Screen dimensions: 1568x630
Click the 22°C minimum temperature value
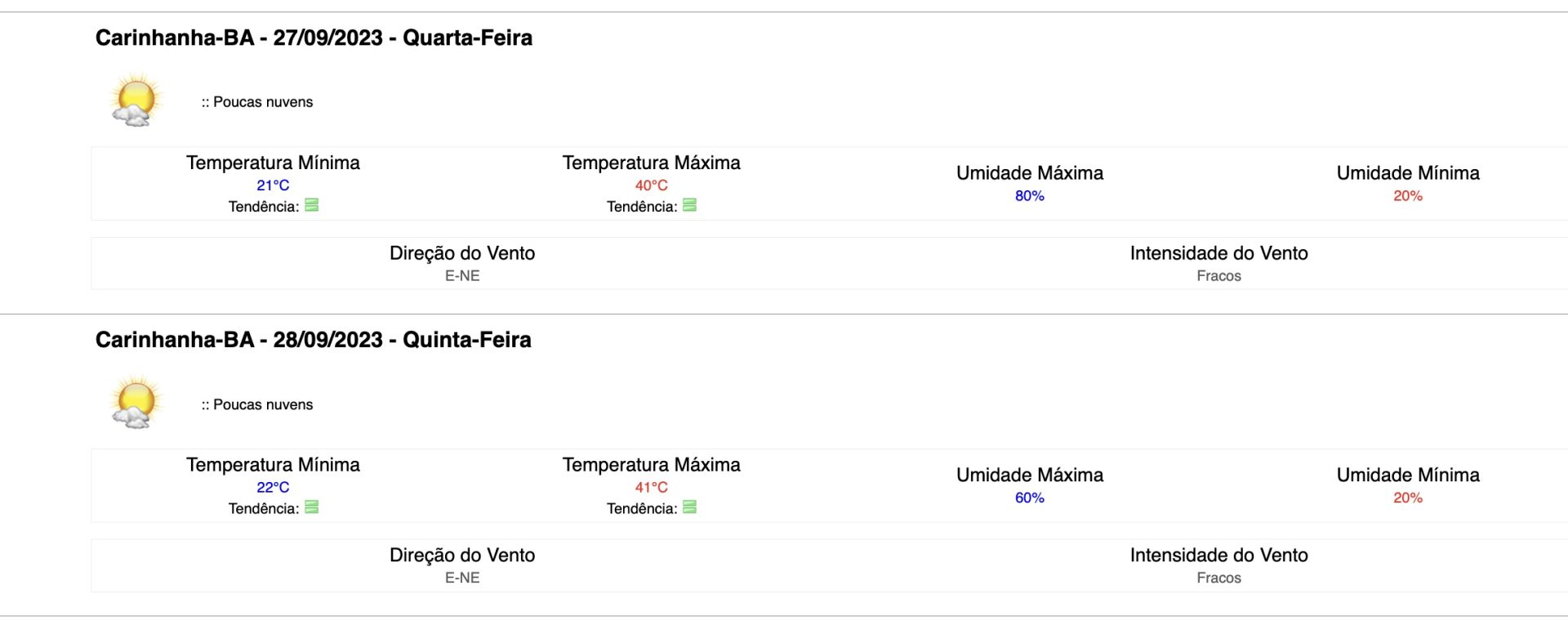click(x=273, y=488)
